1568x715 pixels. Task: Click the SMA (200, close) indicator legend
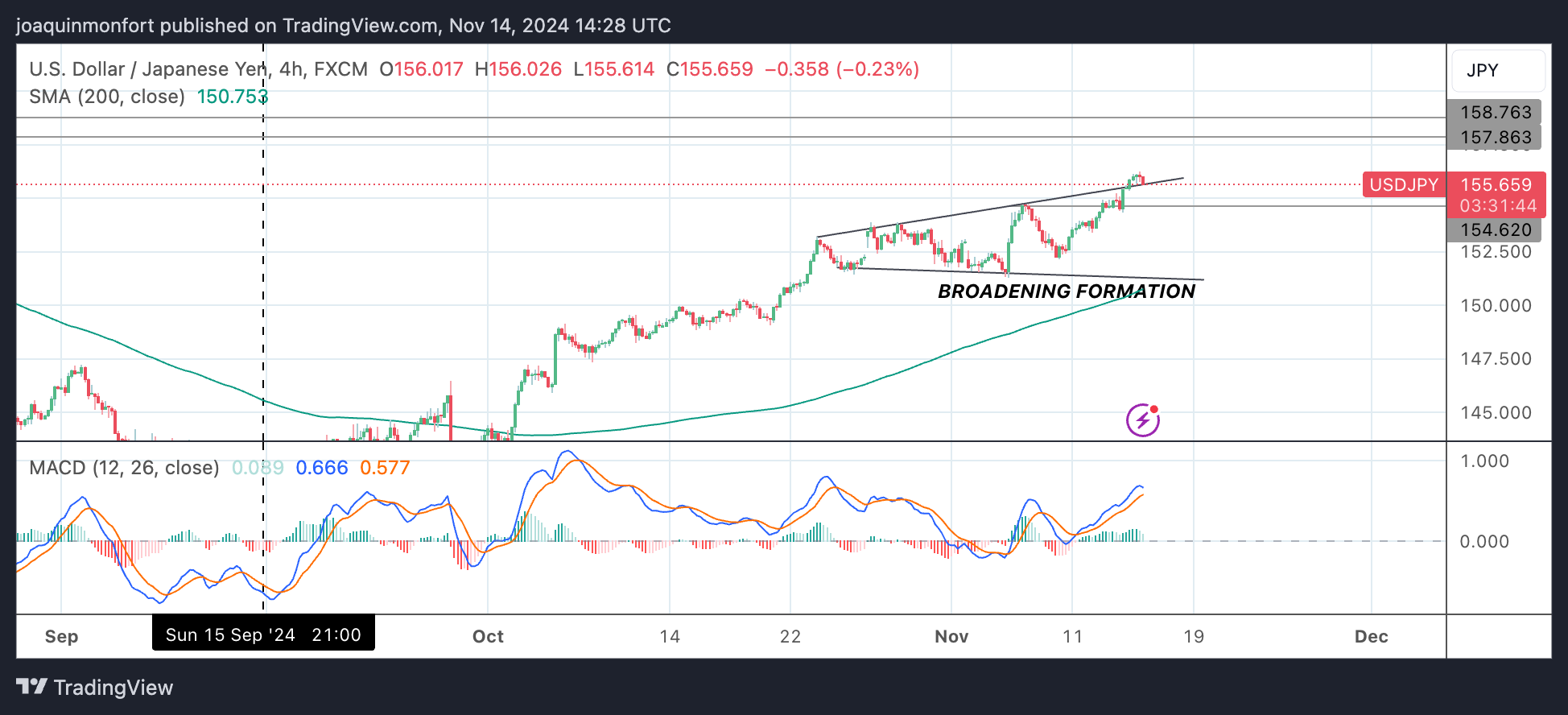[107, 97]
